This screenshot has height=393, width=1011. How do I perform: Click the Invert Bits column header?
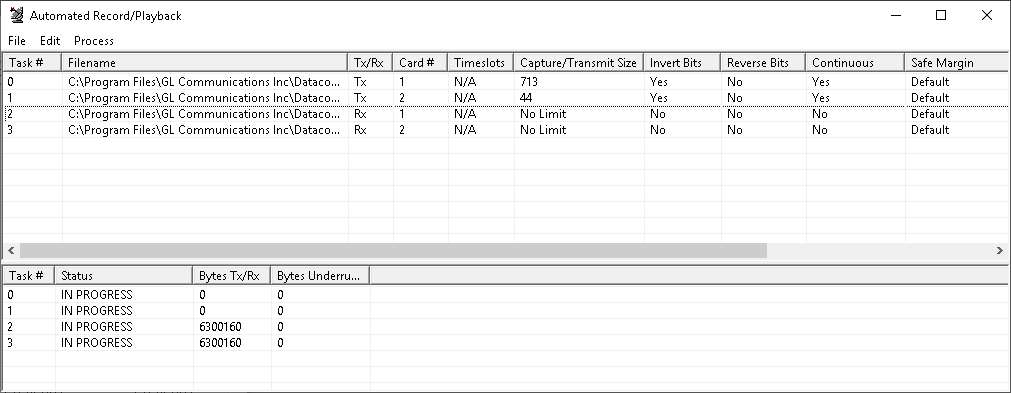tap(682, 62)
